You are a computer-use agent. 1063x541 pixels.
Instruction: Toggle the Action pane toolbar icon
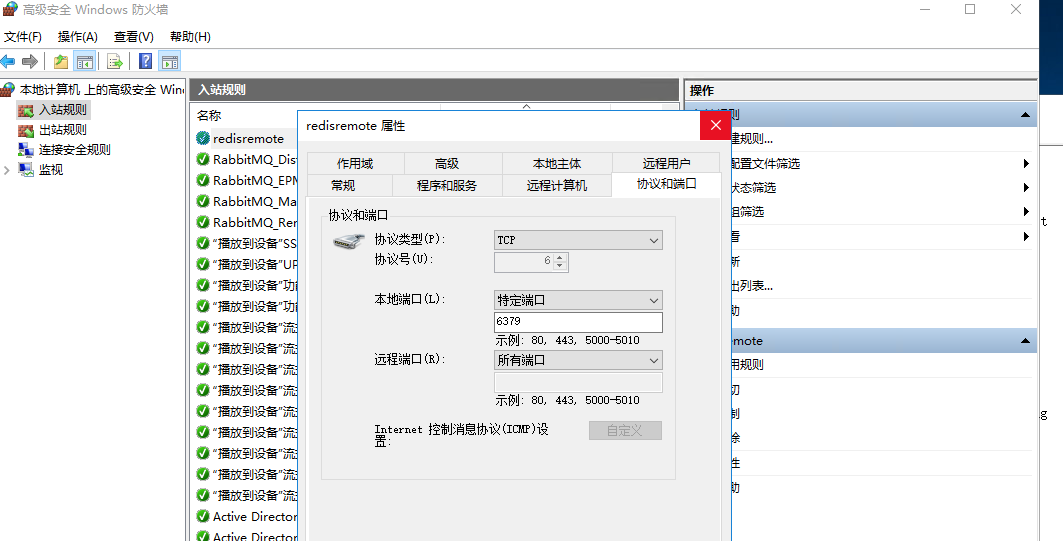click(169, 62)
